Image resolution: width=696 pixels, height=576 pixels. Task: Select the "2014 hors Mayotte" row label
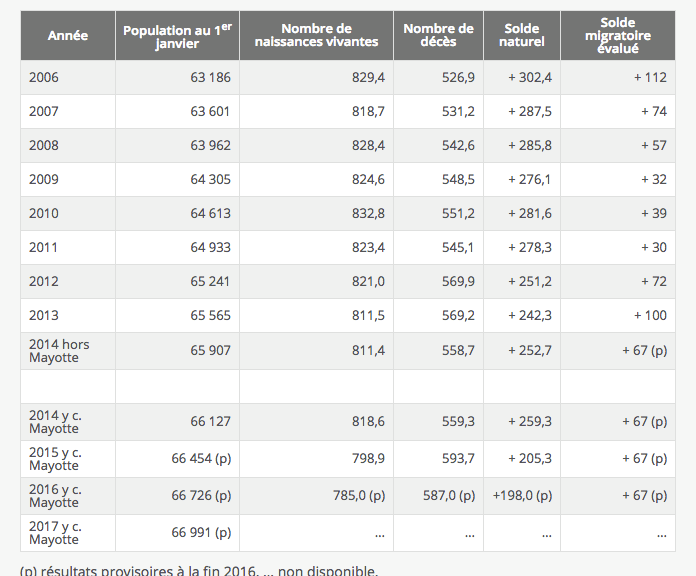click(x=59, y=350)
